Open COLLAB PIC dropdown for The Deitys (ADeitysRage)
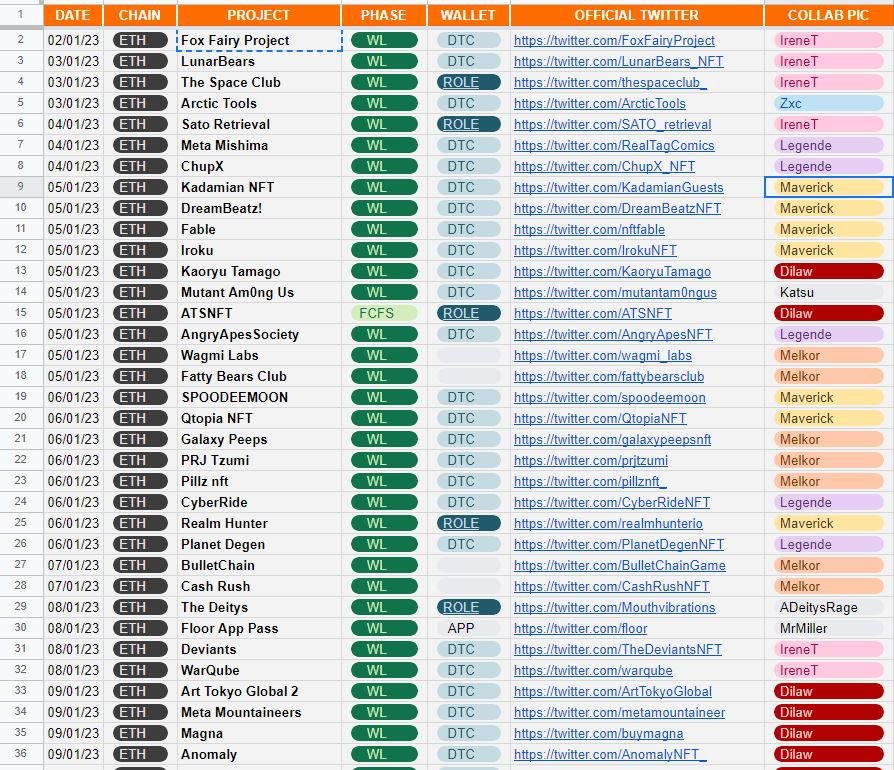 point(829,608)
